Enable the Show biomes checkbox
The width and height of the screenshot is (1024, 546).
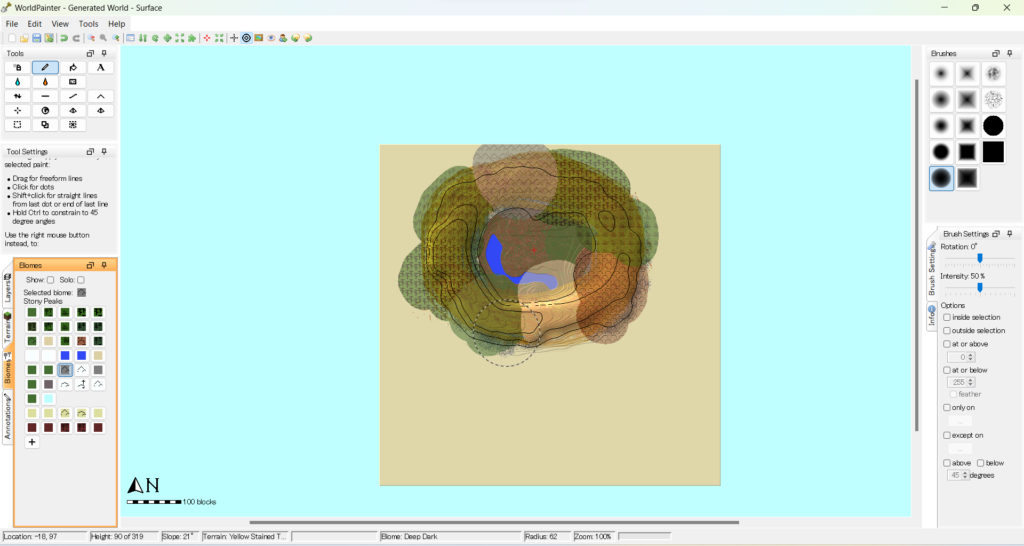(x=51, y=280)
